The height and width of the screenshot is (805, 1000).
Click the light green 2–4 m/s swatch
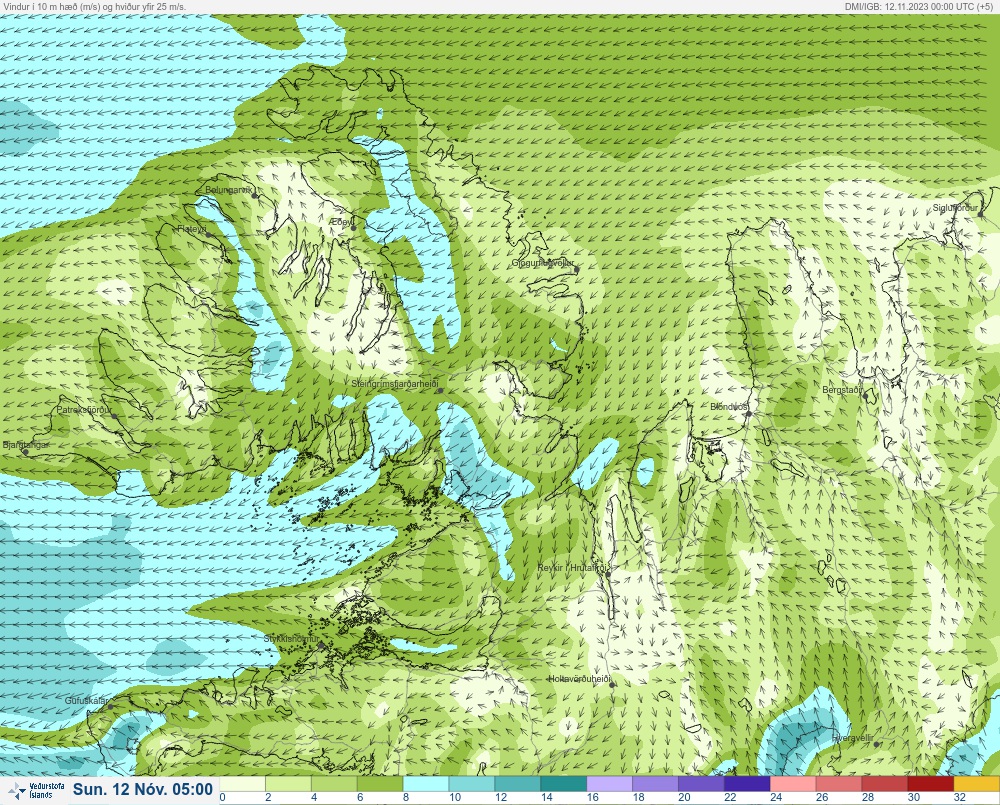pyautogui.click(x=288, y=784)
